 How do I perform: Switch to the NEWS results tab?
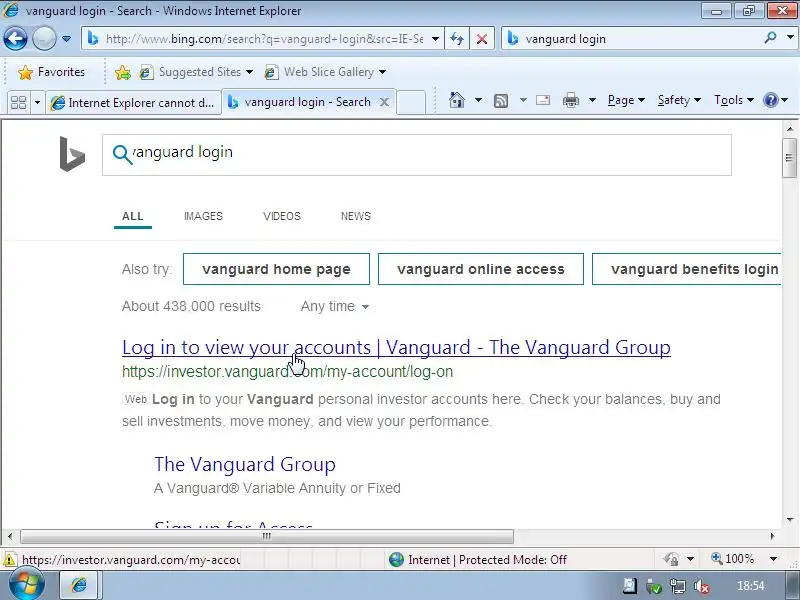tap(356, 216)
